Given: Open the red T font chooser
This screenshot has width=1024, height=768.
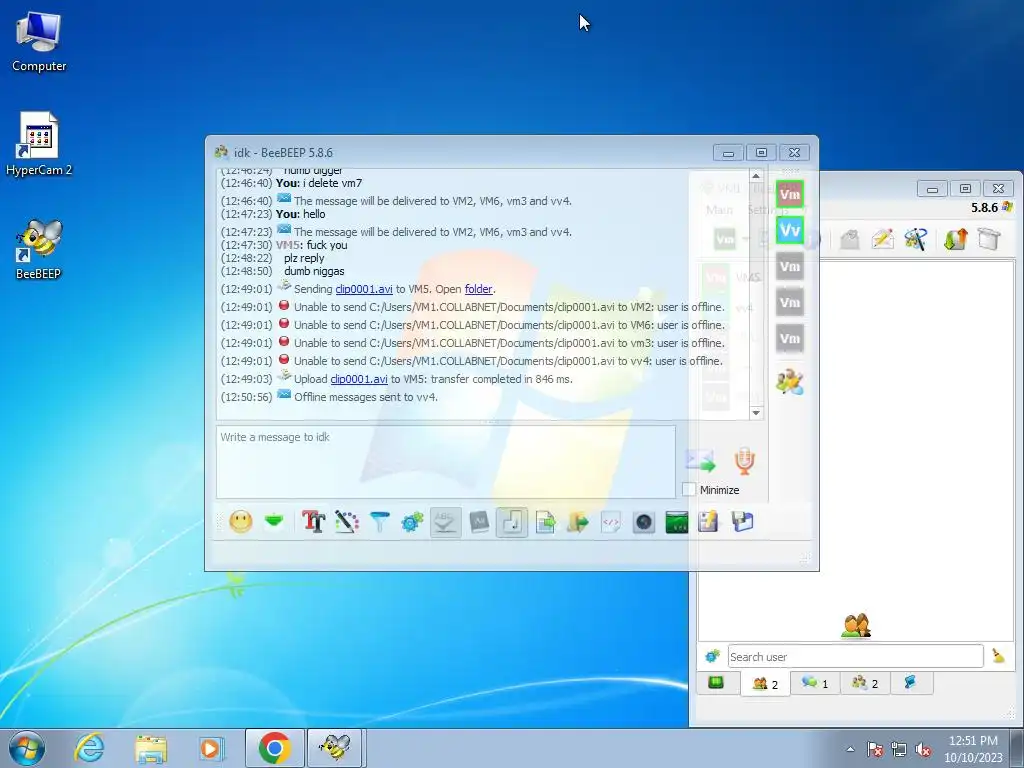Looking at the screenshot, I should click(313, 522).
